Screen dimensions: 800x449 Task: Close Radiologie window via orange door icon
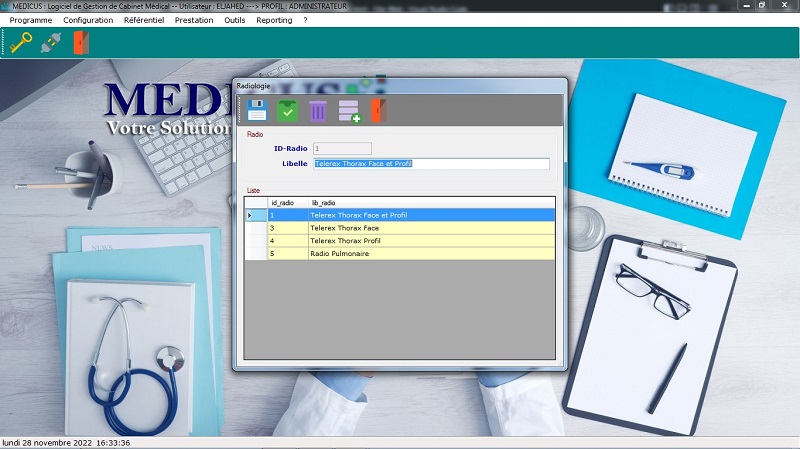(378, 110)
